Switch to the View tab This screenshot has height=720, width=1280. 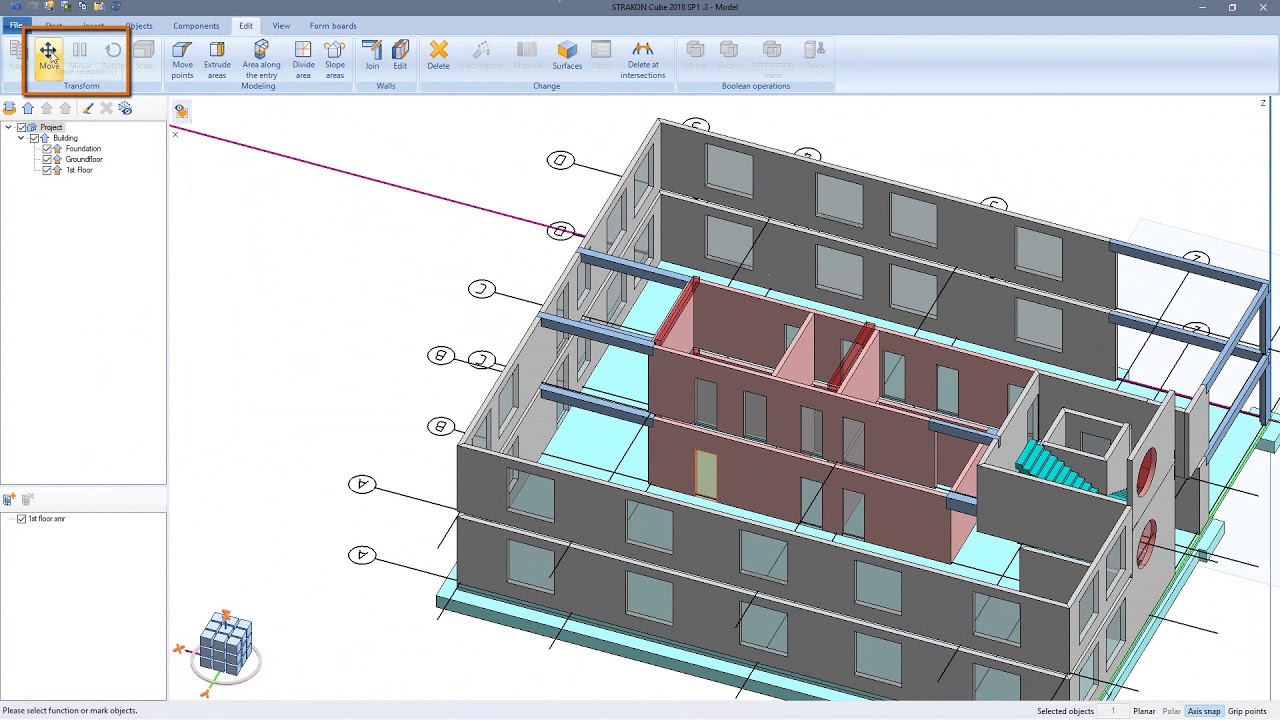coord(281,26)
